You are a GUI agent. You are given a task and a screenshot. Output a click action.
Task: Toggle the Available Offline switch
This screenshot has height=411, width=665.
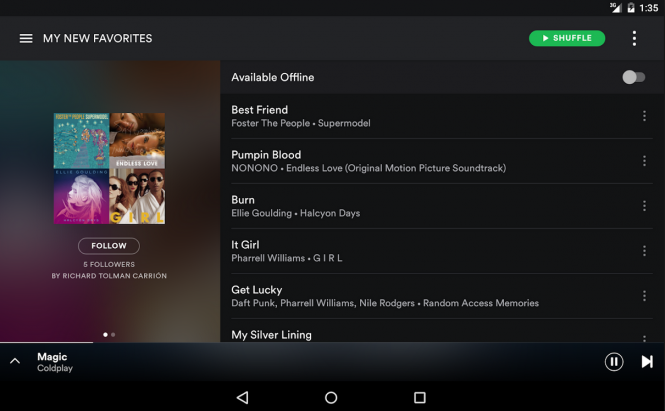point(633,77)
